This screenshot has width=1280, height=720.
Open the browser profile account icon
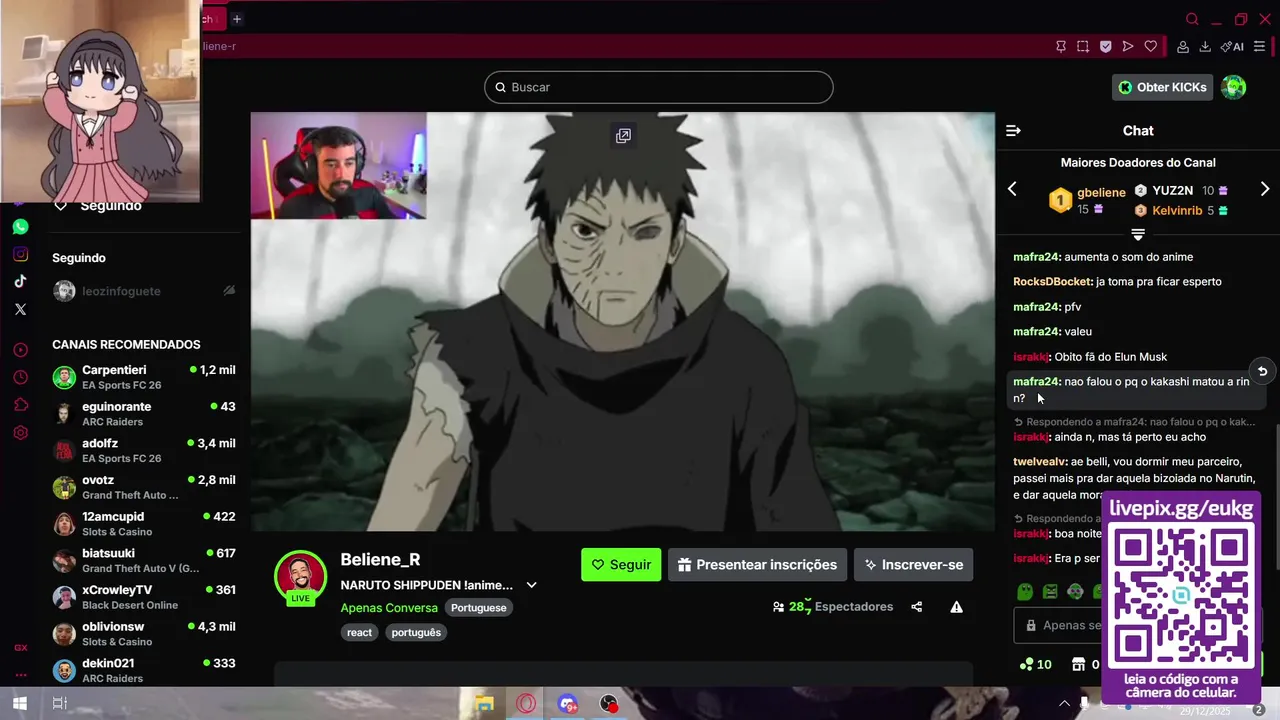[x=1183, y=46]
